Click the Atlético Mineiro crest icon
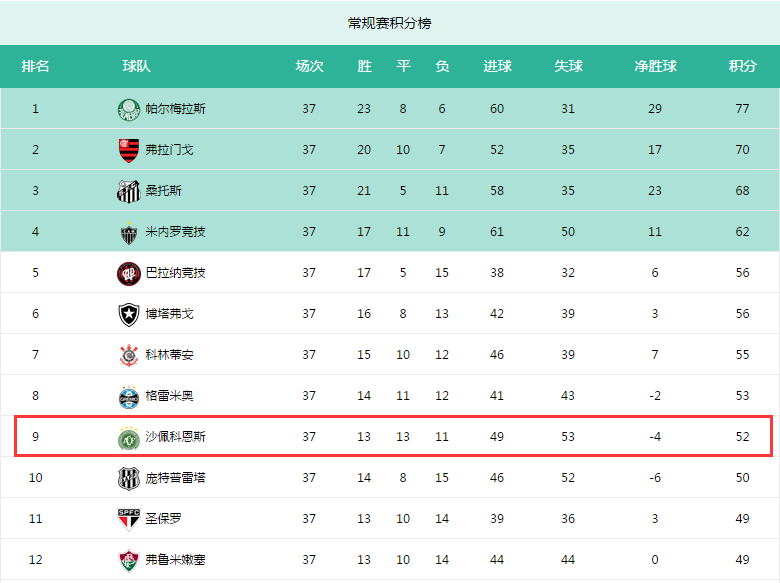Viewport: 780px width, 583px height. (129, 232)
